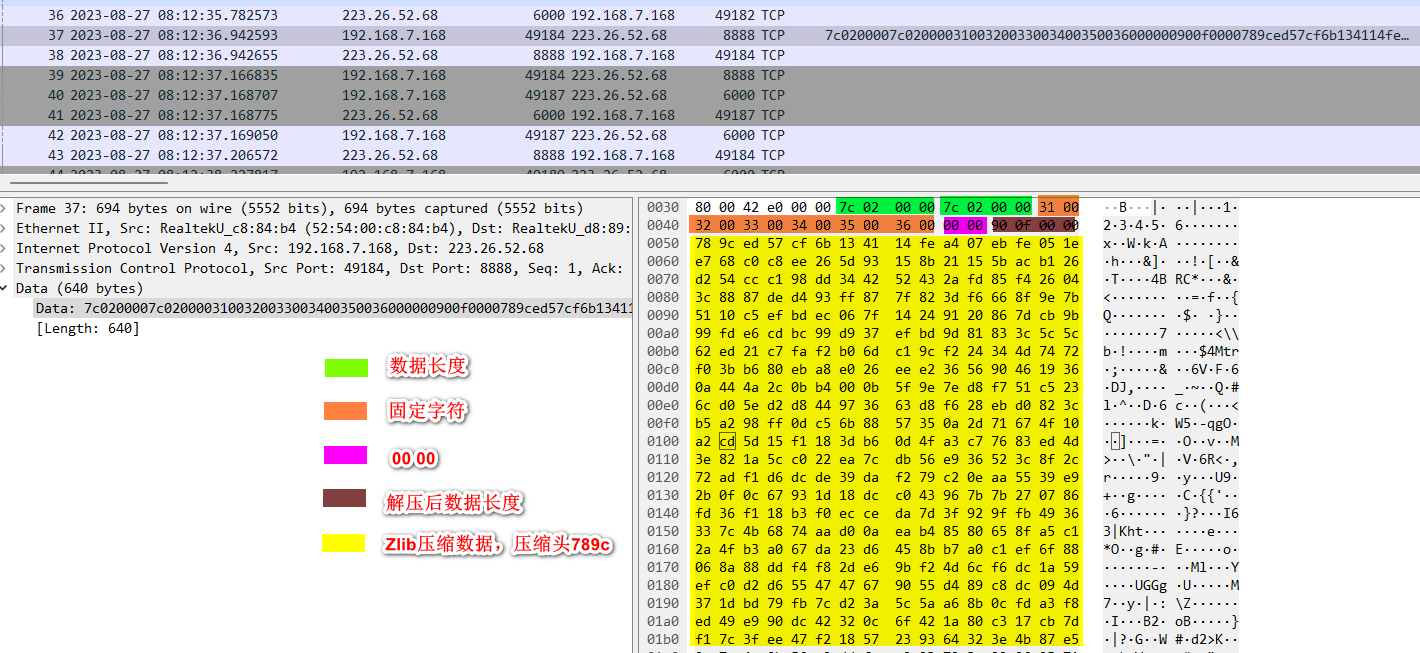Select the [Length: 640] field row
Viewport: 1420px width, 653px height.
pyautogui.click(x=87, y=328)
